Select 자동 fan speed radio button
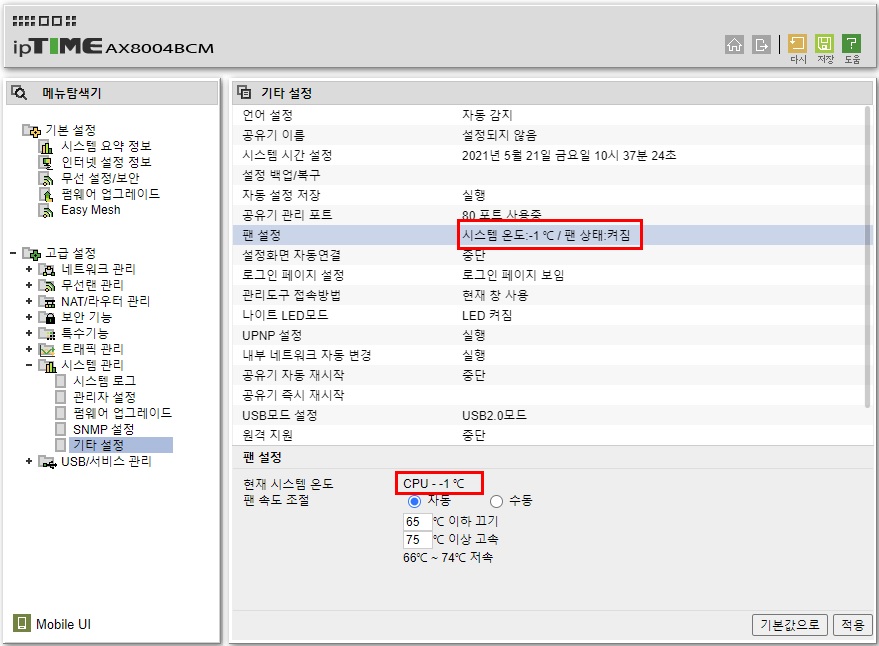879x646 pixels. tap(414, 501)
